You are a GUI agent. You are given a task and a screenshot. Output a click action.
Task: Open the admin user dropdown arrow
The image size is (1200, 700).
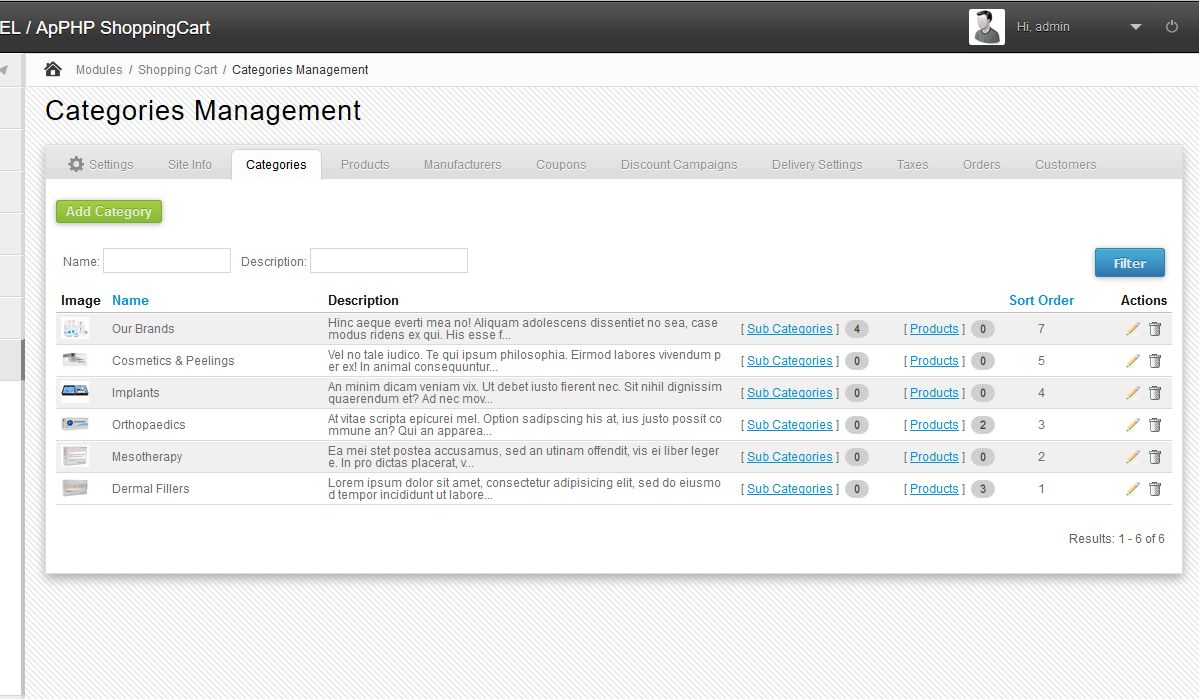coord(1135,27)
